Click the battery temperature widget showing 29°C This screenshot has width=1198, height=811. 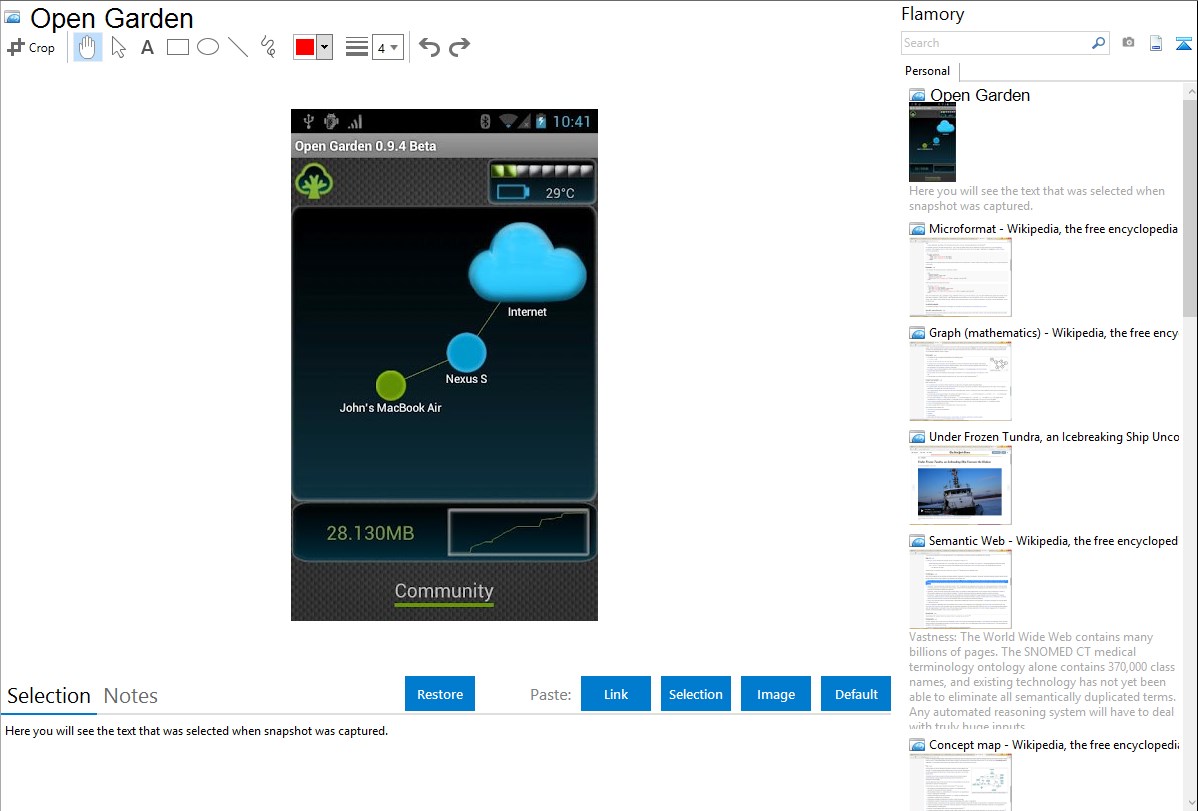pyautogui.click(x=542, y=183)
